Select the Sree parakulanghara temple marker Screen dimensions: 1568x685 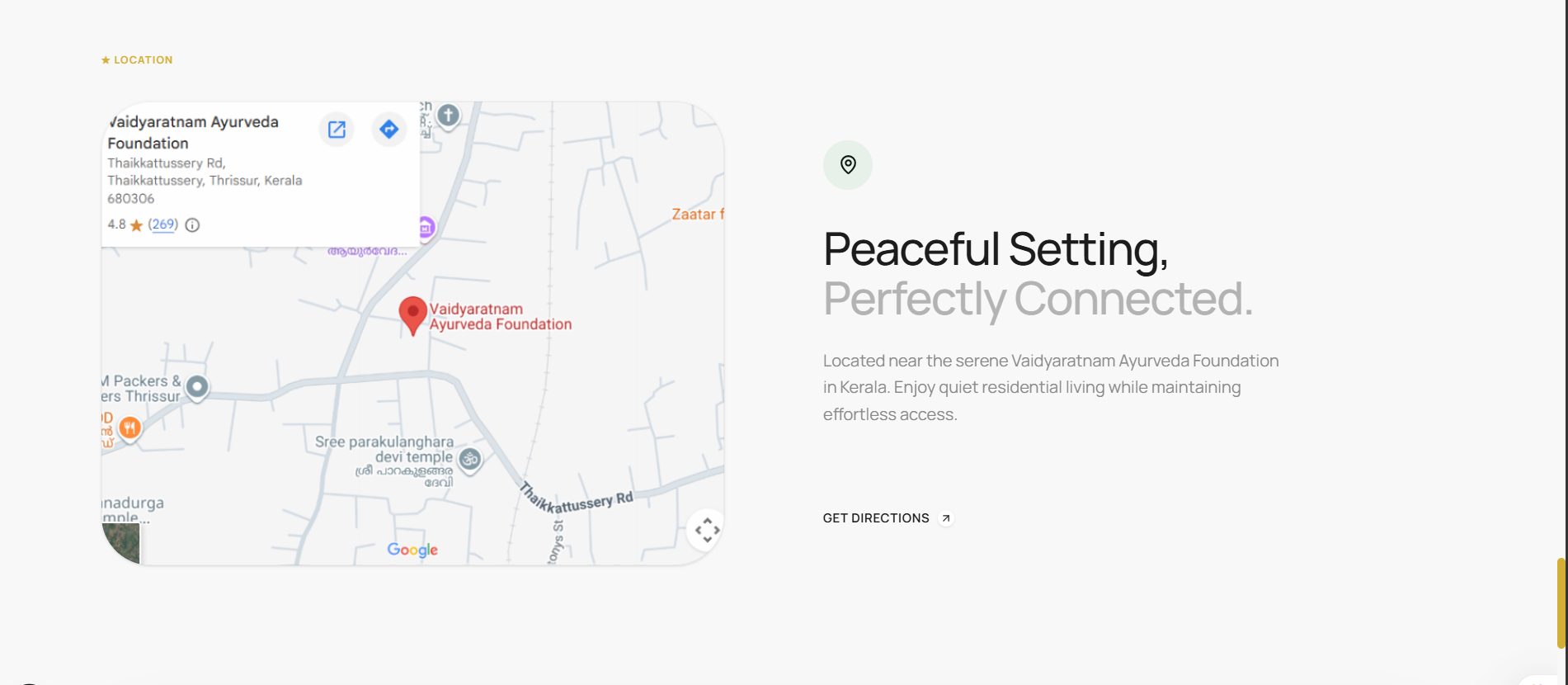coord(470,461)
